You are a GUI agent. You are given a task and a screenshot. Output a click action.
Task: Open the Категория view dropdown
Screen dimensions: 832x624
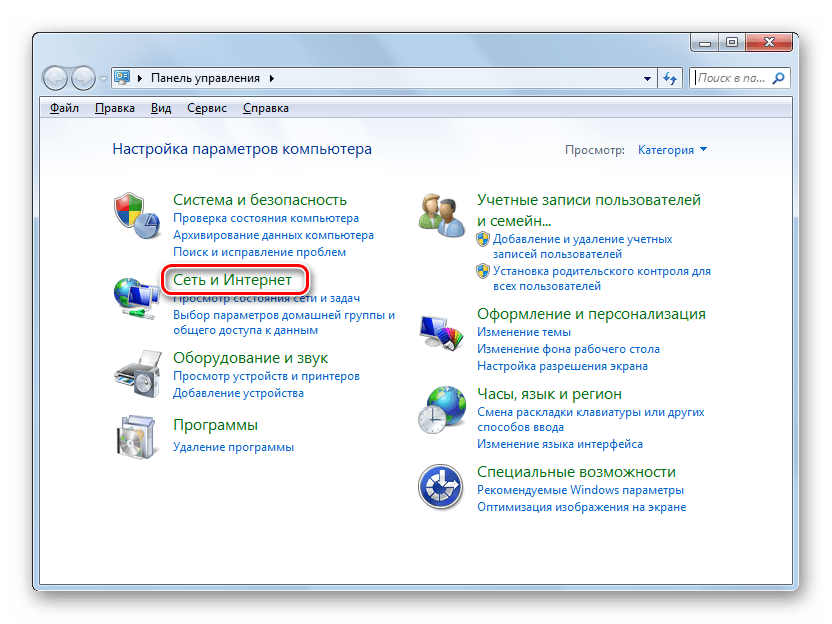coord(672,150)
